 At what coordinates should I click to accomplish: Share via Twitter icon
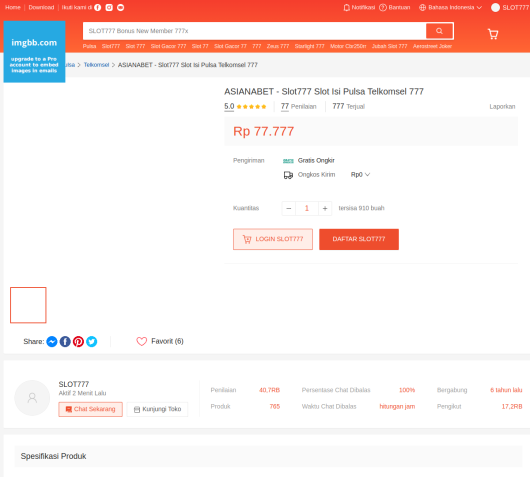(x=91, y=341)
